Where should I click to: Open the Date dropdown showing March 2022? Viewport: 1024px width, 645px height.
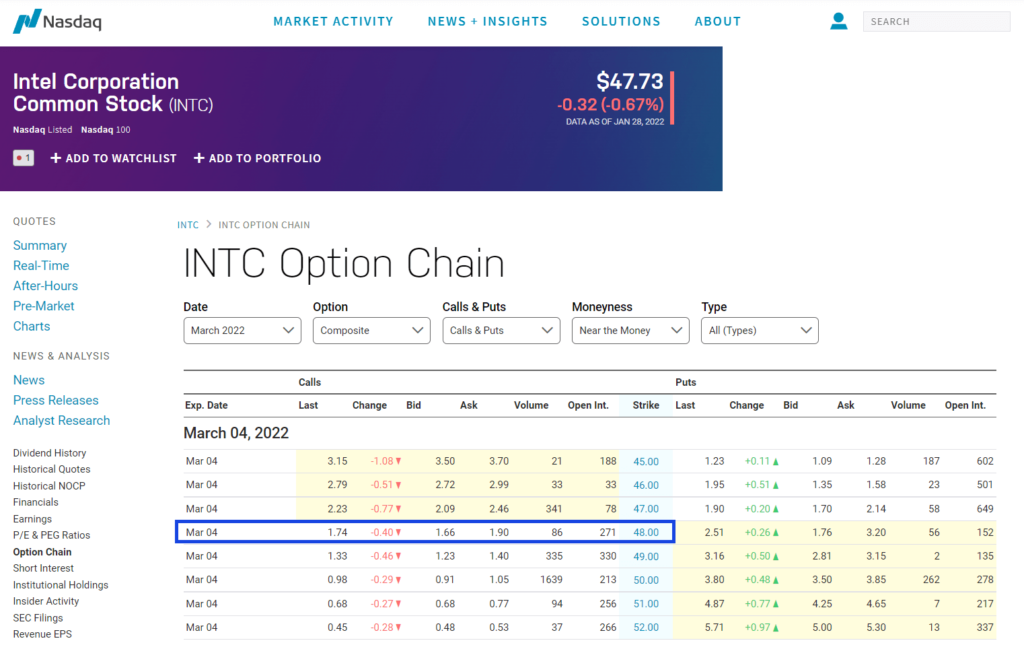pyautogui.click(x=242, y=330)
